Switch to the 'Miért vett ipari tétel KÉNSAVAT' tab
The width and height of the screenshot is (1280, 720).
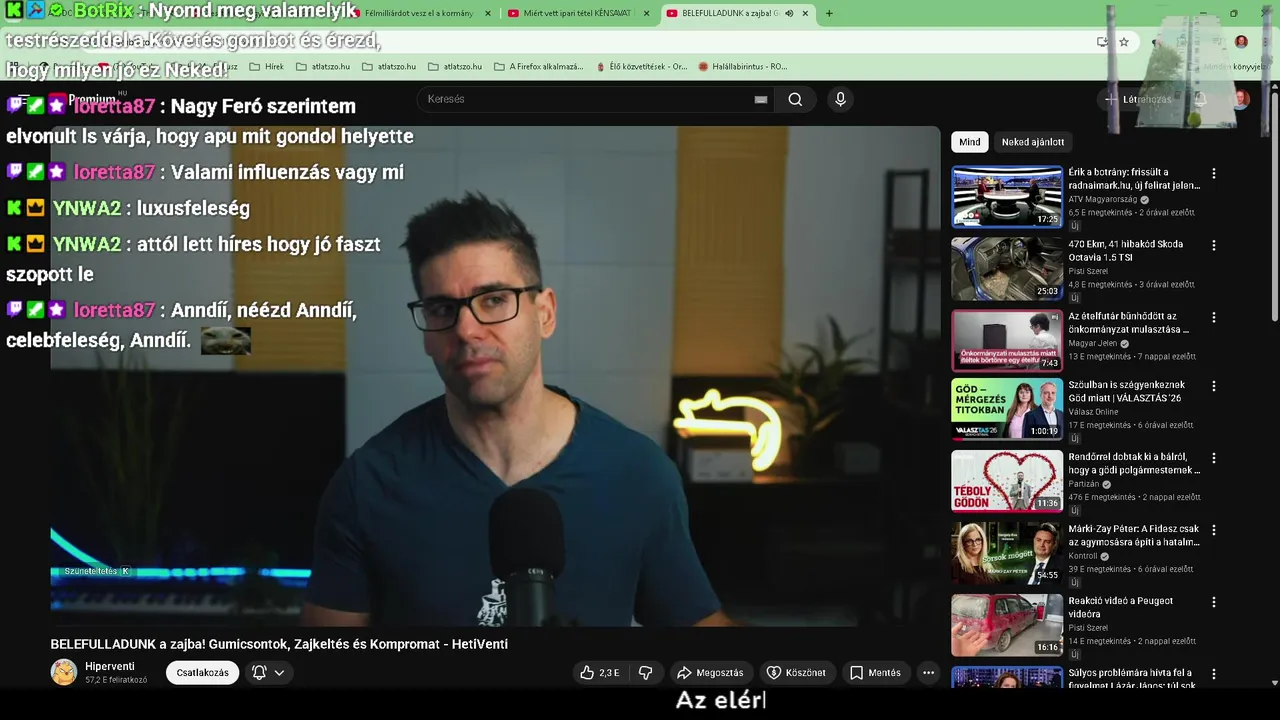(577, 13)
